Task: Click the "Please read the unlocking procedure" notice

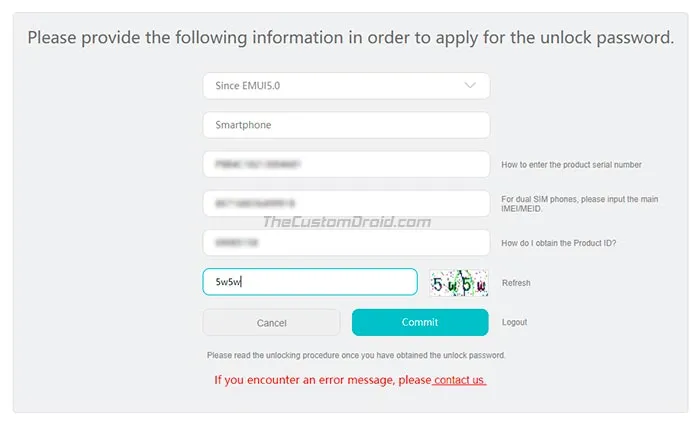Action: click(x=355, y=355)
